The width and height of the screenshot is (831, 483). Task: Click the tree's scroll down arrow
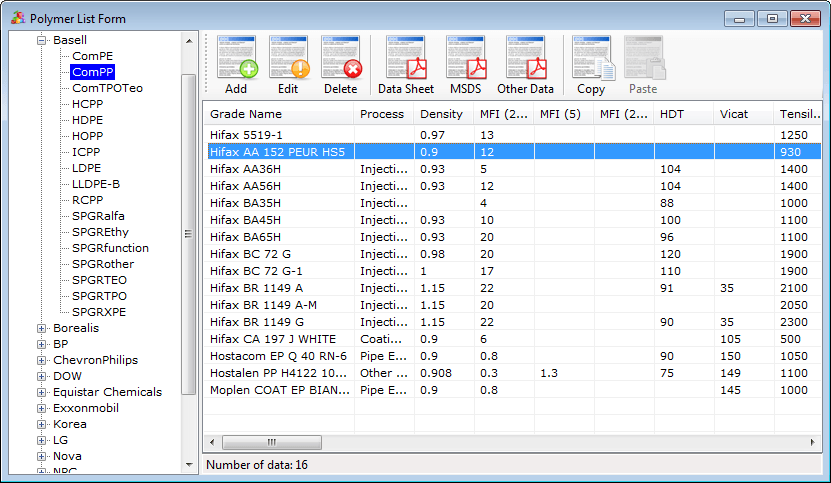click(x=189, y=465)
